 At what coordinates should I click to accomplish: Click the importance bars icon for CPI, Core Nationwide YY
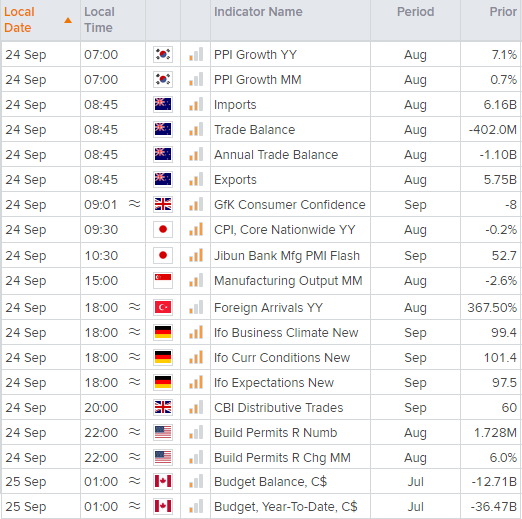(x=196, y=229)
